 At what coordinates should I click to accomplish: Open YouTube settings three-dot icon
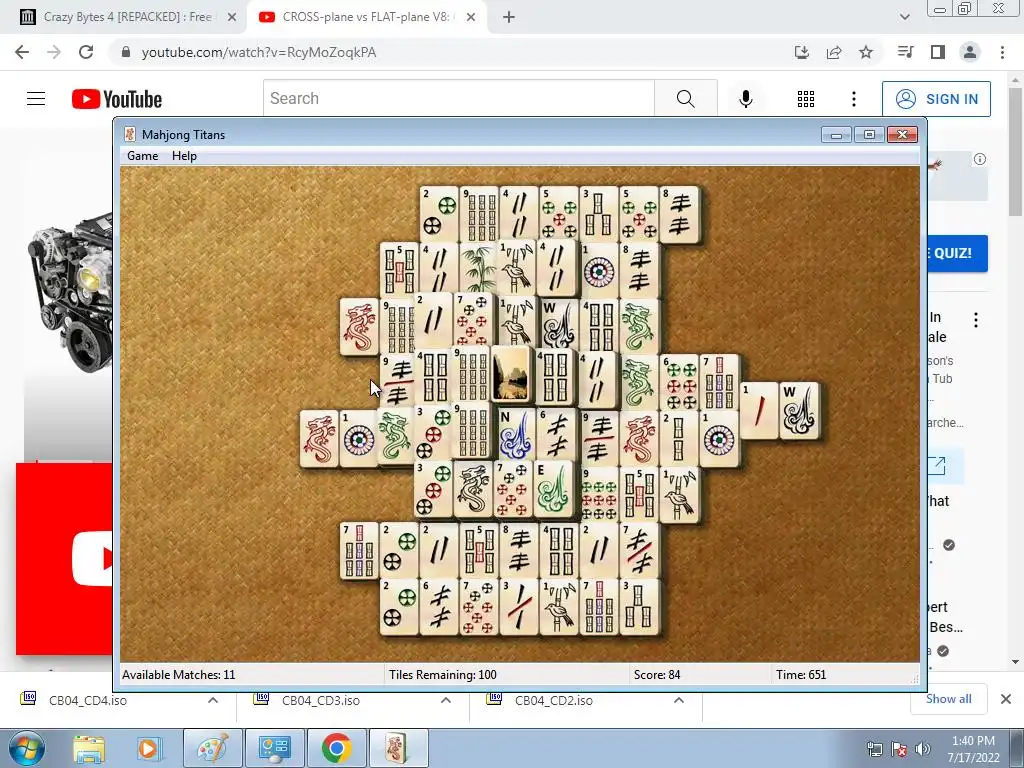click(854, 99)
